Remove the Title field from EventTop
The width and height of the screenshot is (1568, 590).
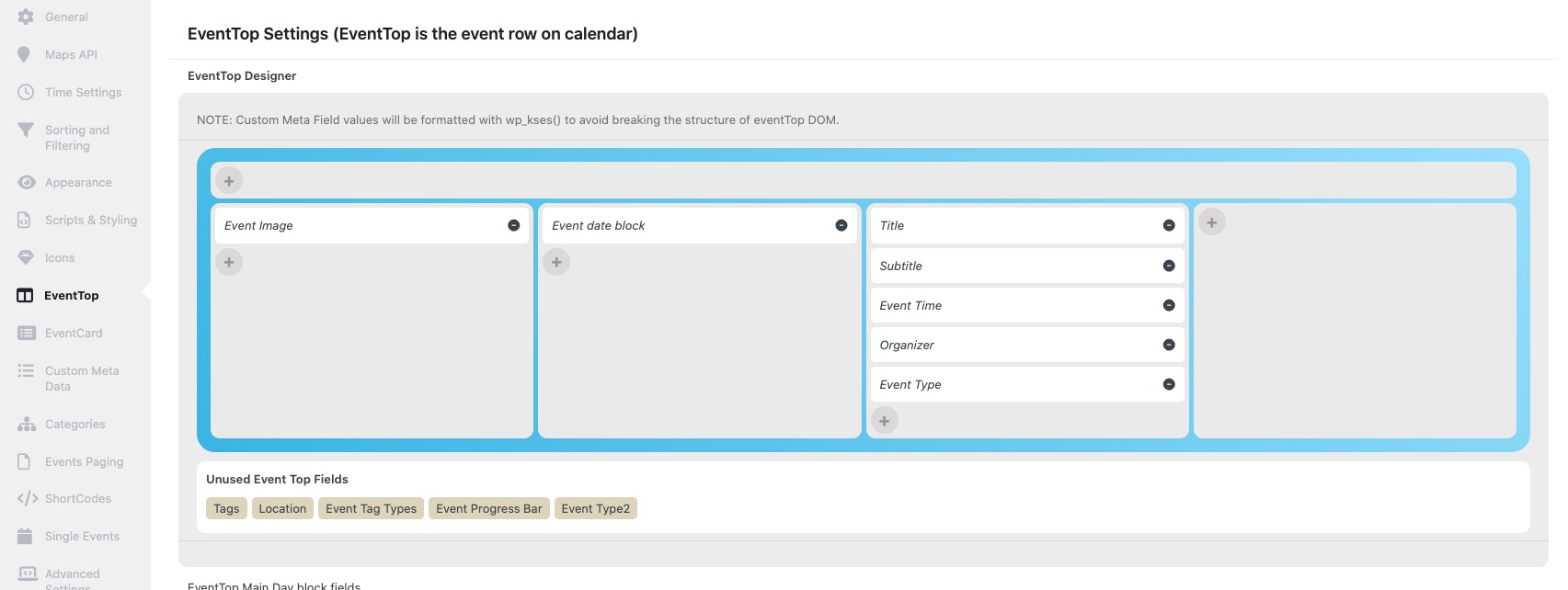coord(1169,225)
